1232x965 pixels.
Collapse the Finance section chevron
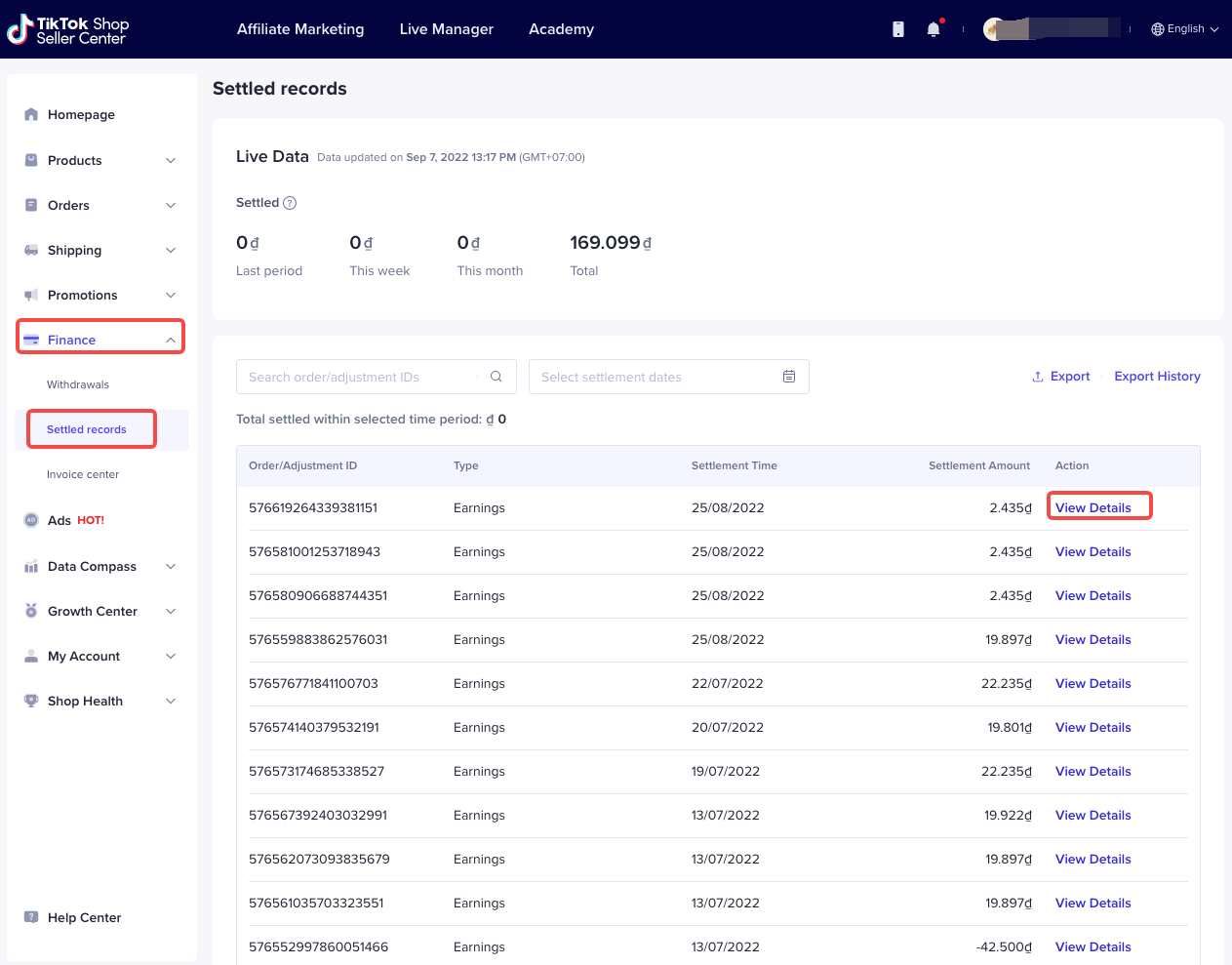click(x=171, y=340)
